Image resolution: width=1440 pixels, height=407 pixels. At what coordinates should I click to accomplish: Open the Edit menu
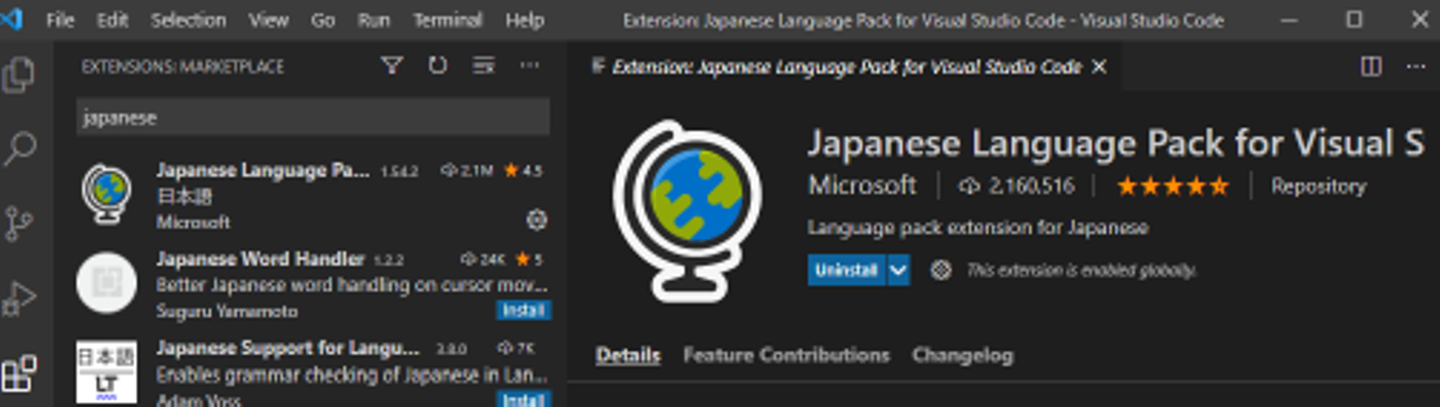tap(112, 19)
